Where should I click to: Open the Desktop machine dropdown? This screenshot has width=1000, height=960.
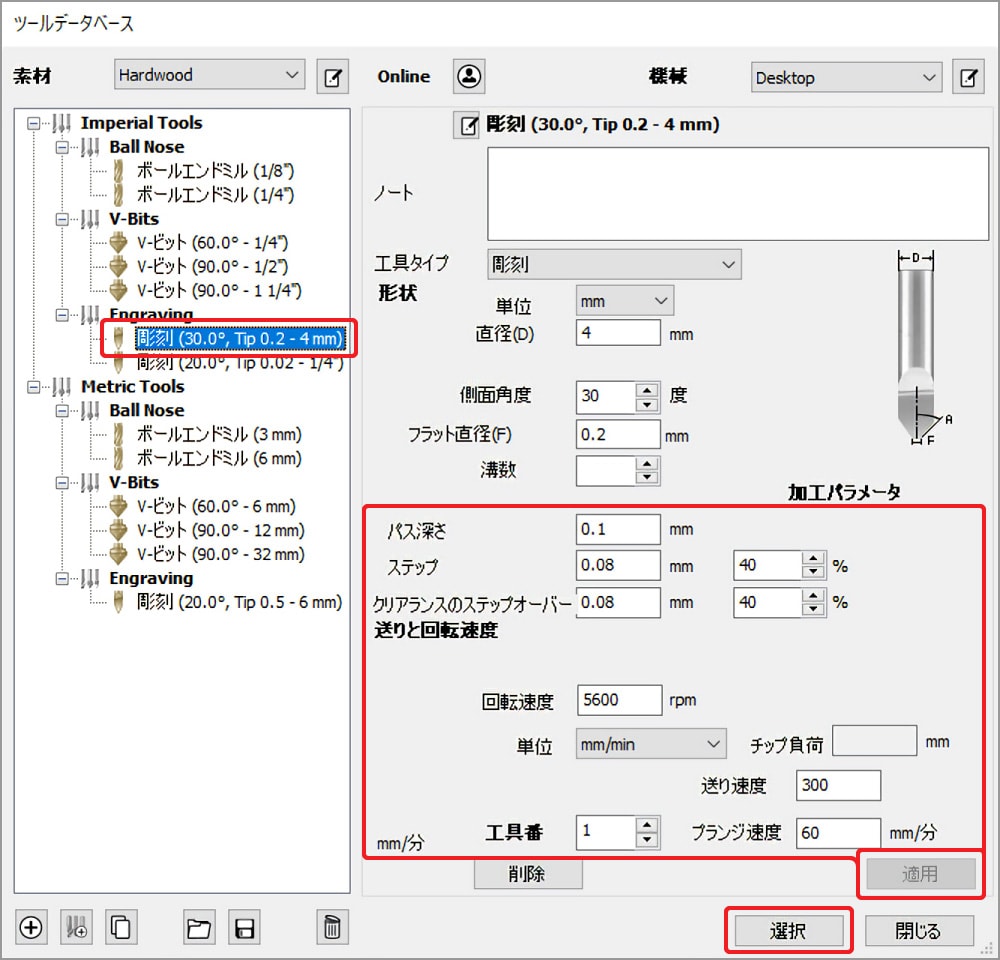coord(846,77)
